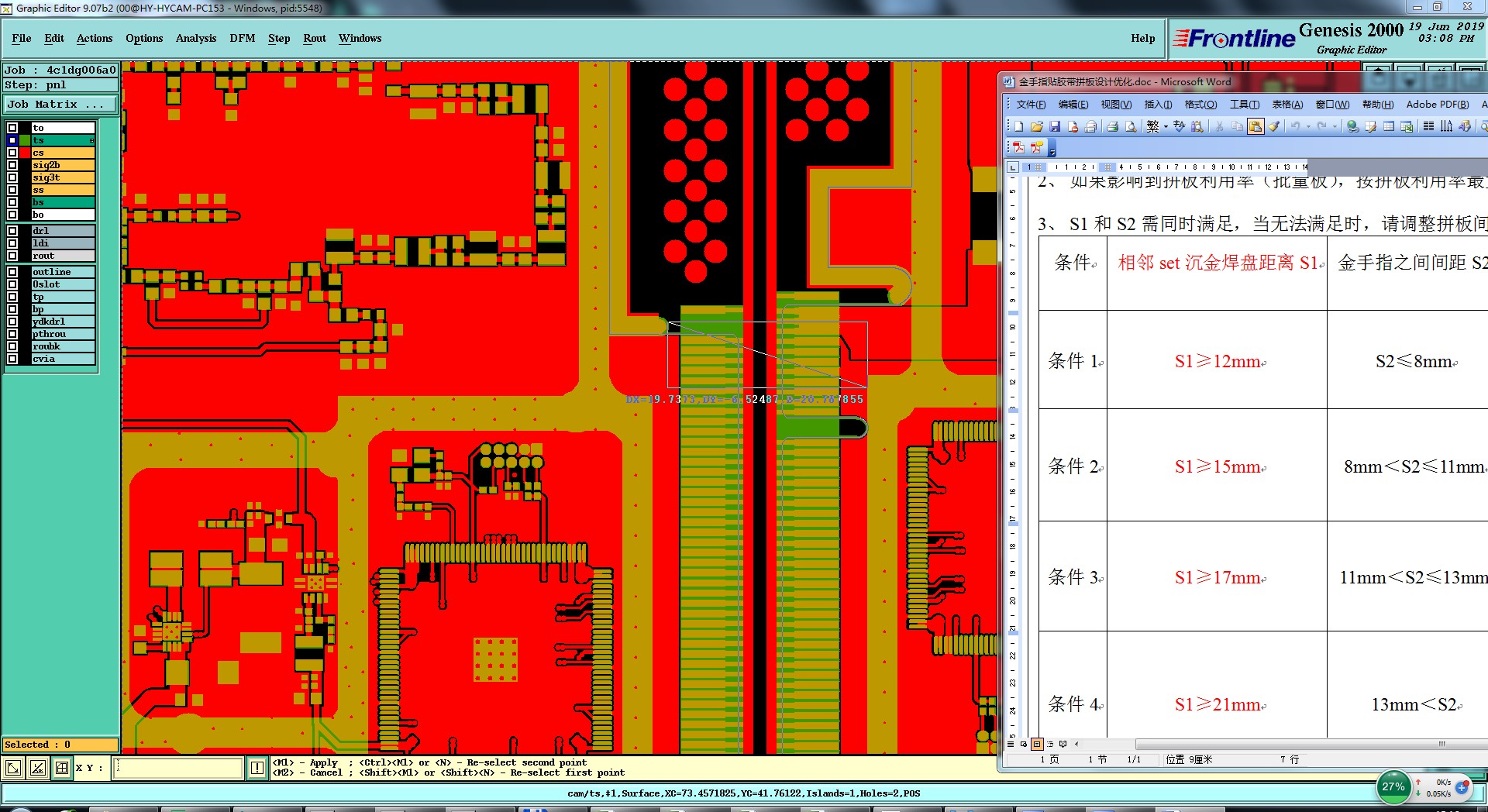Click the grid snap icon beside X Y
The height and width of the screenshot is (812, 1488).
(62, 768)
